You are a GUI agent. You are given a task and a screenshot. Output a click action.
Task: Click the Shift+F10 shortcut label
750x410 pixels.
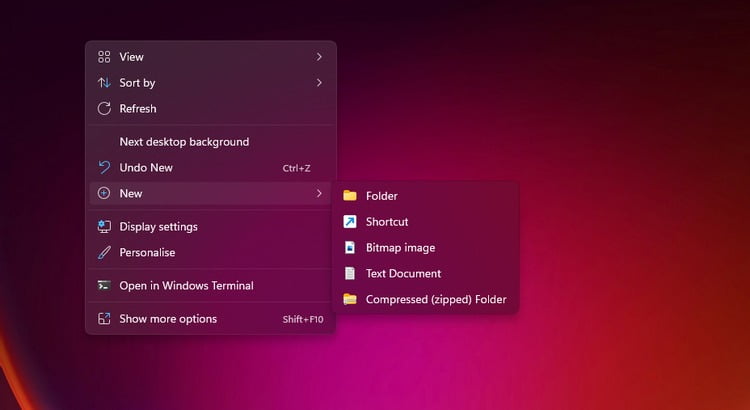point(303,319)
